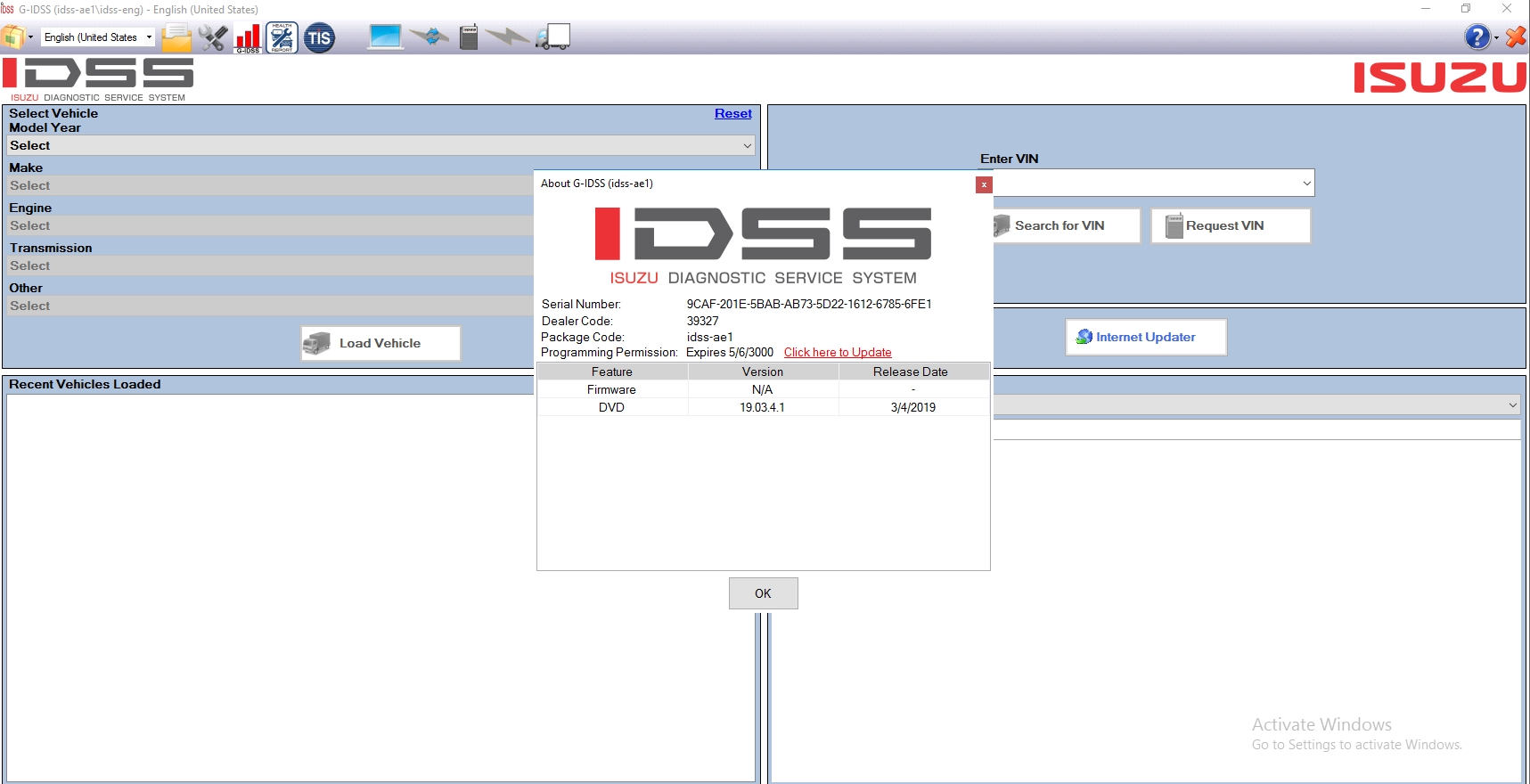Expand the Enter VIN combo box arrow
1530x784 pixels.
tap(1306, 184)
